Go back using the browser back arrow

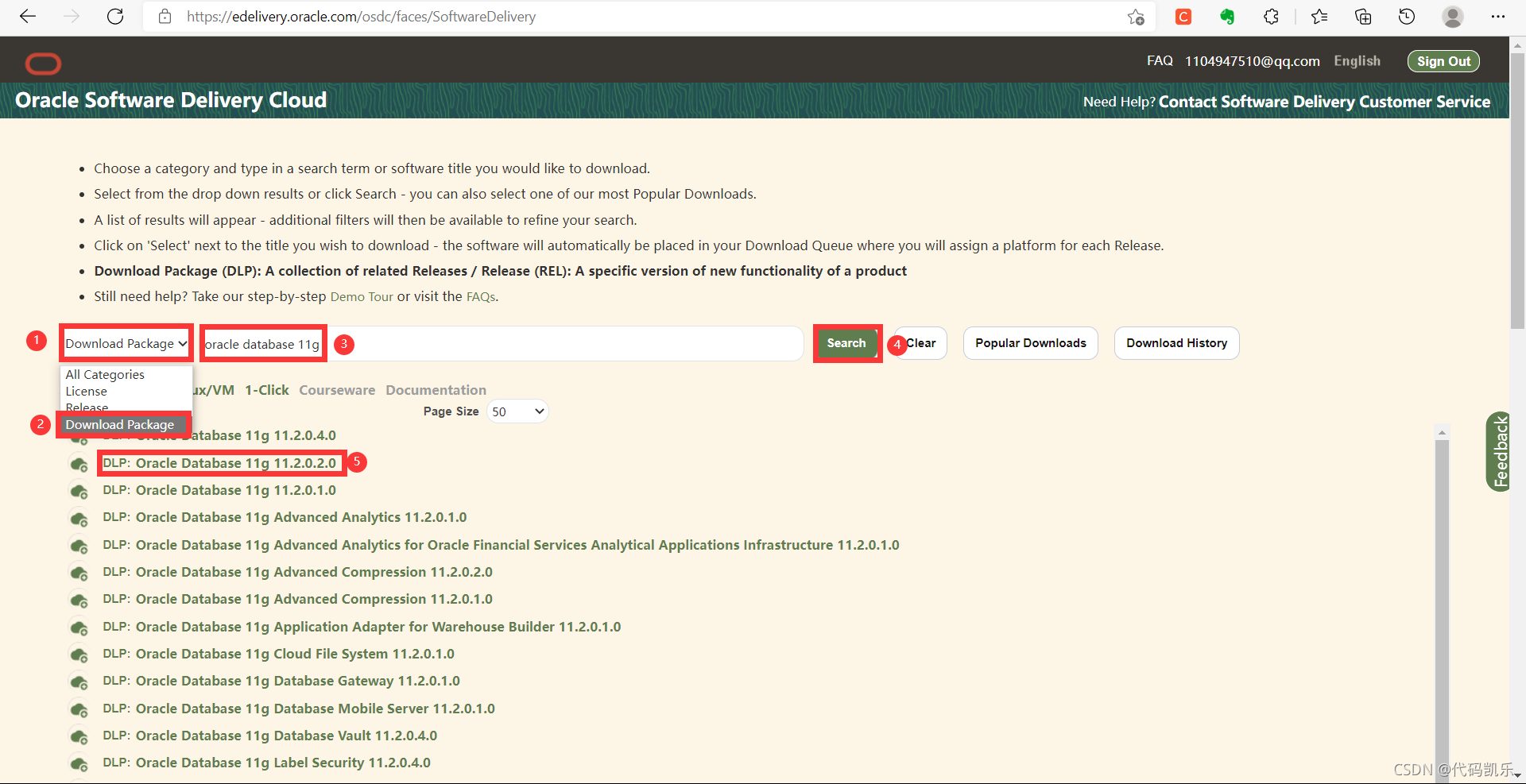click(28, 17)
